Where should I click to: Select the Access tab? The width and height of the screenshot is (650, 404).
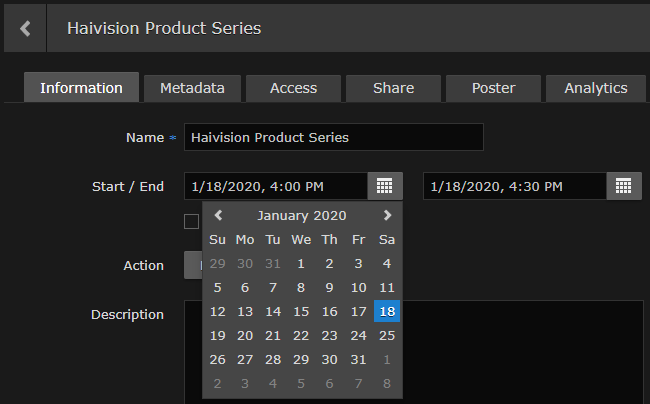pos(293,88)
